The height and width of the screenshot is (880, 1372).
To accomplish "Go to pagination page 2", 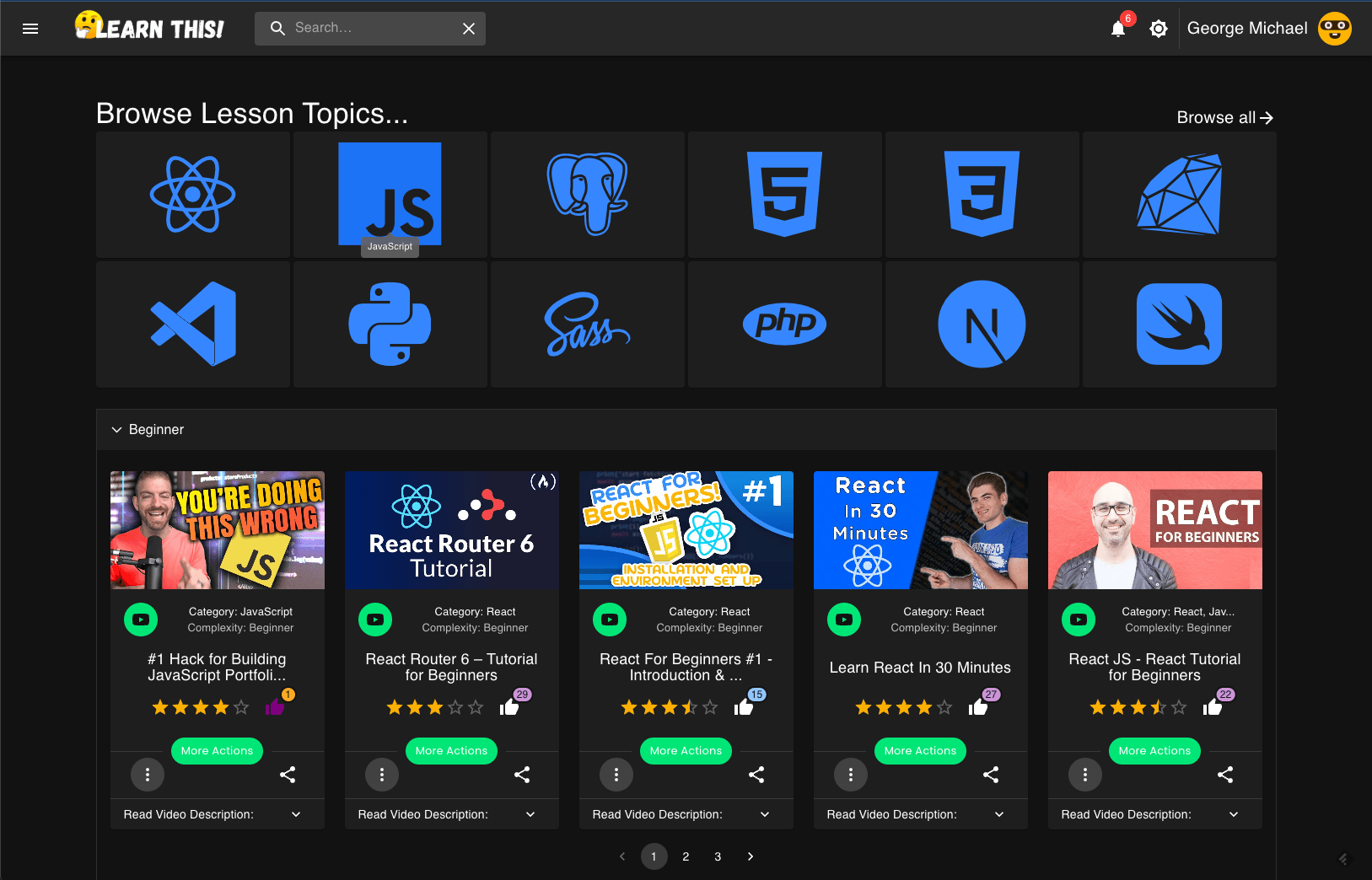I will click(686, 856).
